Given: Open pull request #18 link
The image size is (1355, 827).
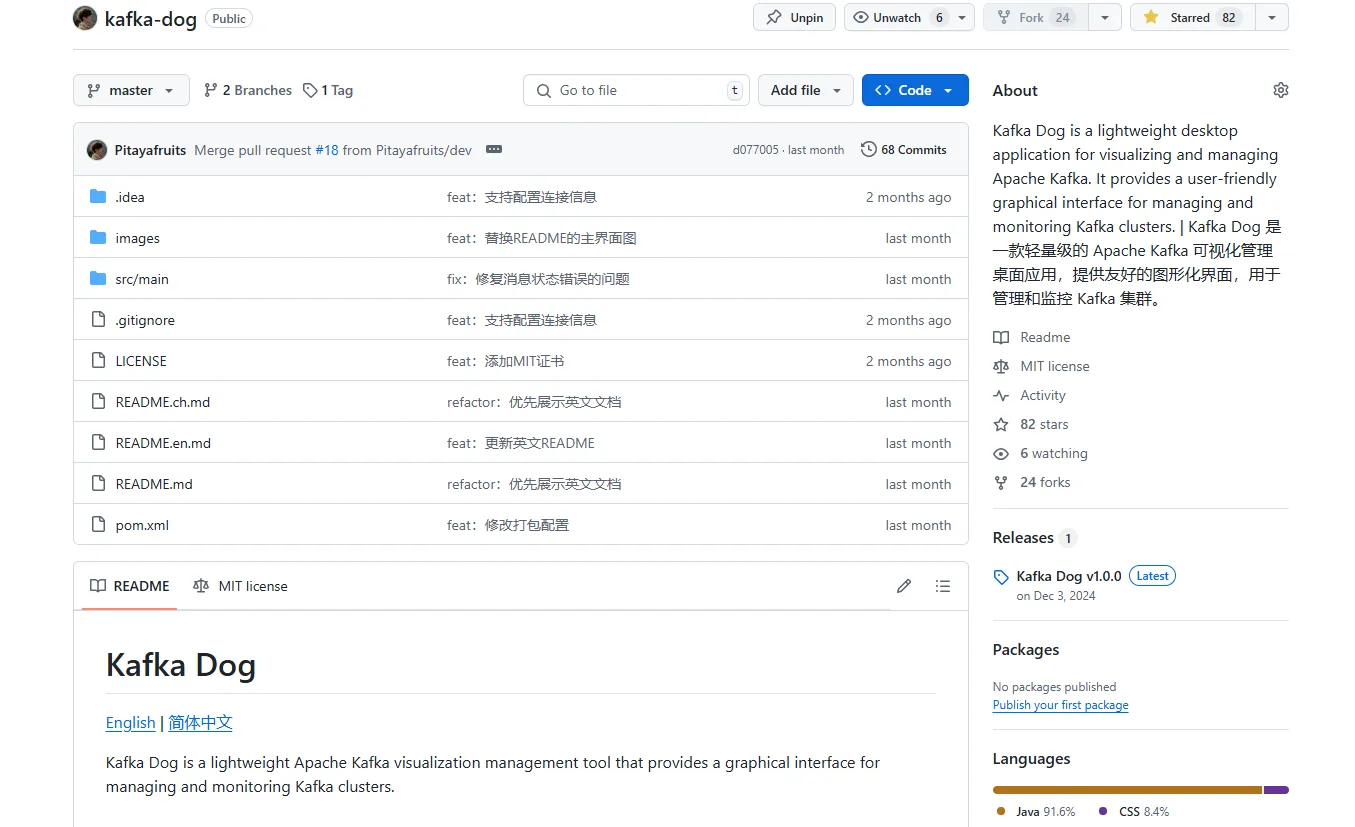Looking at the screenshot, I should tap(327, 150).
